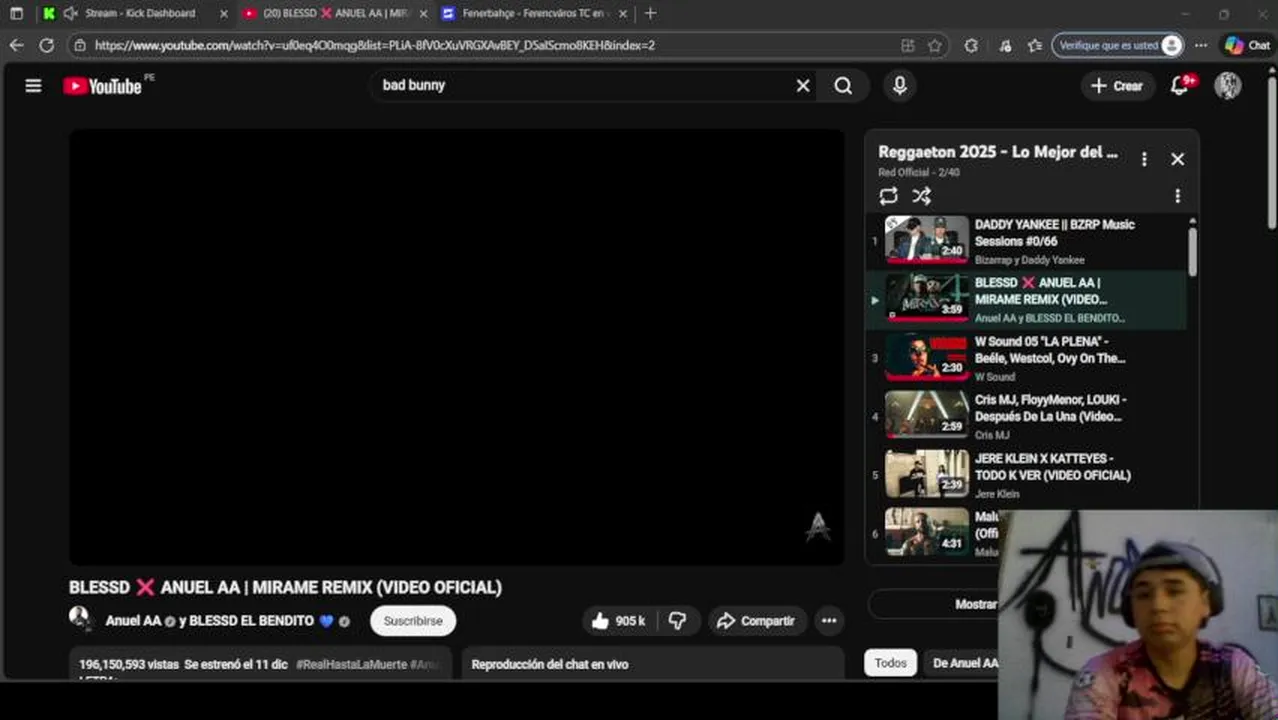Click Verifique que es usted profile button
1278x720 pixels.
click(1117, 45)
